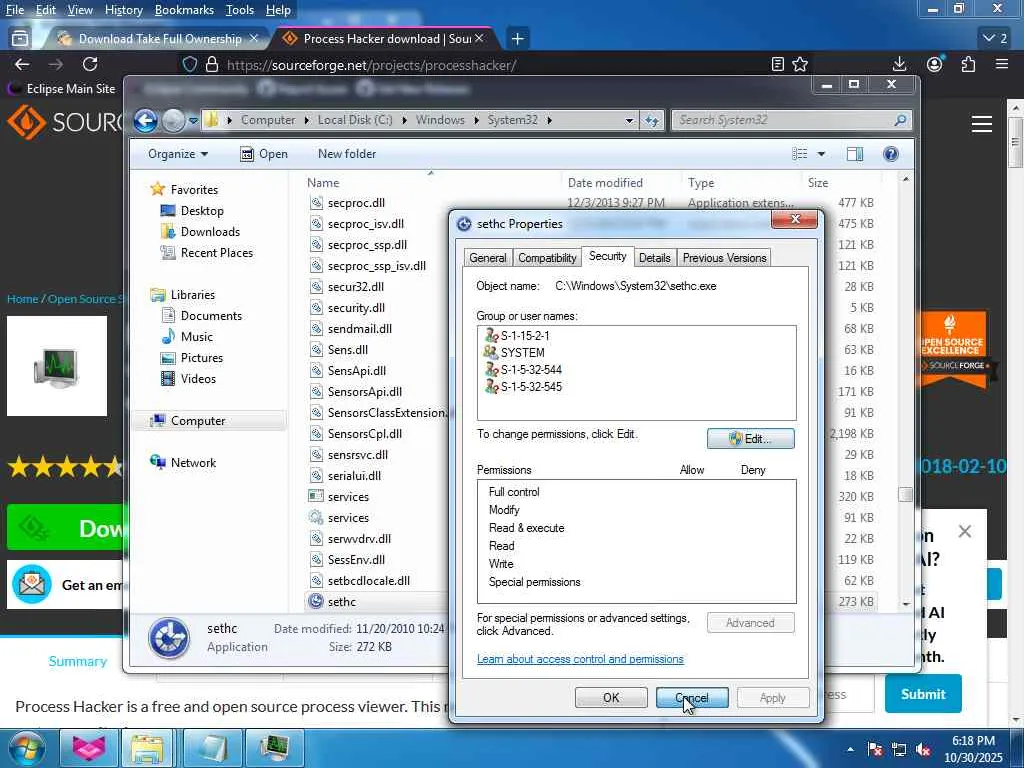This screenshot has width=1024, height=768.
Task: Close the SourceForge ad popup X
Action: click(x=965, y=532)
